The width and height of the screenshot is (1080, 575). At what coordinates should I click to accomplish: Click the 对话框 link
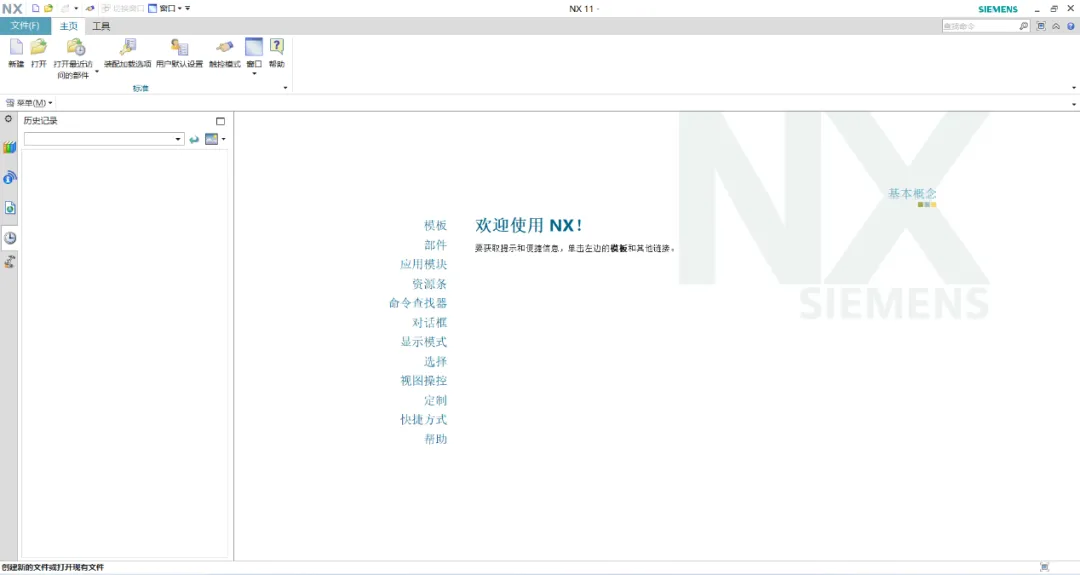[430, 322]
